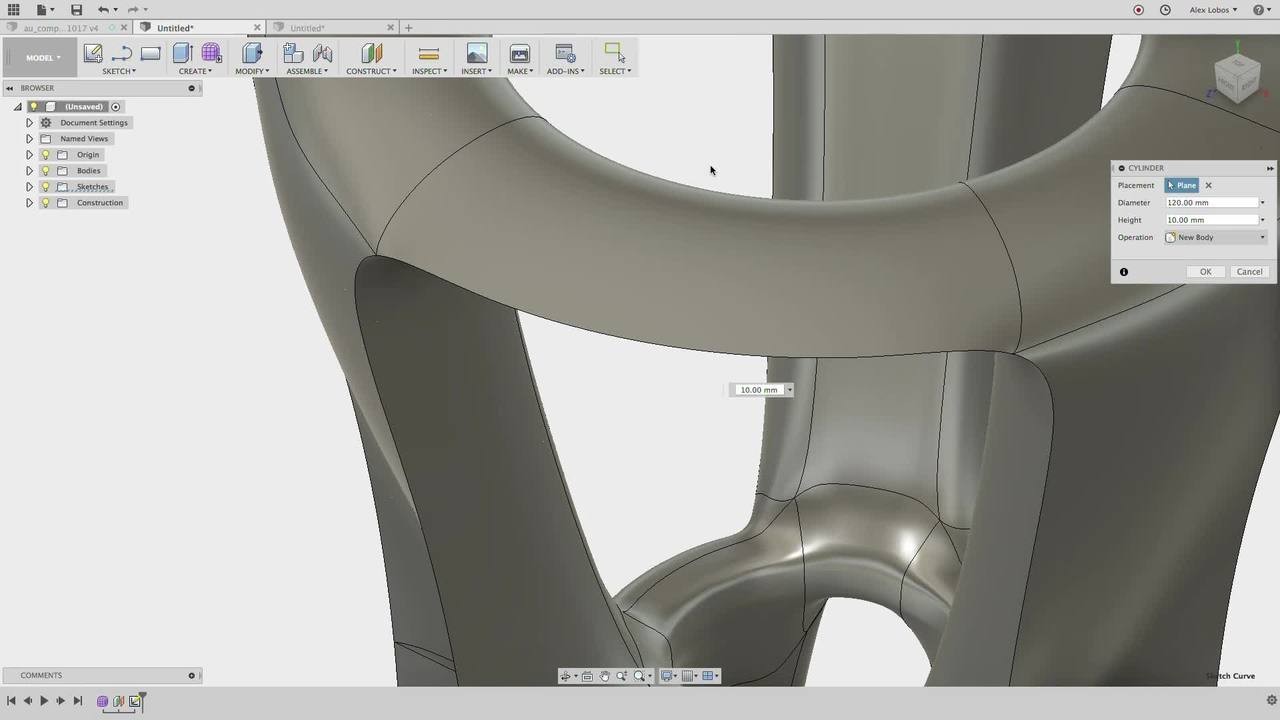Switch to the second Untitled* tab

(308, 28)
